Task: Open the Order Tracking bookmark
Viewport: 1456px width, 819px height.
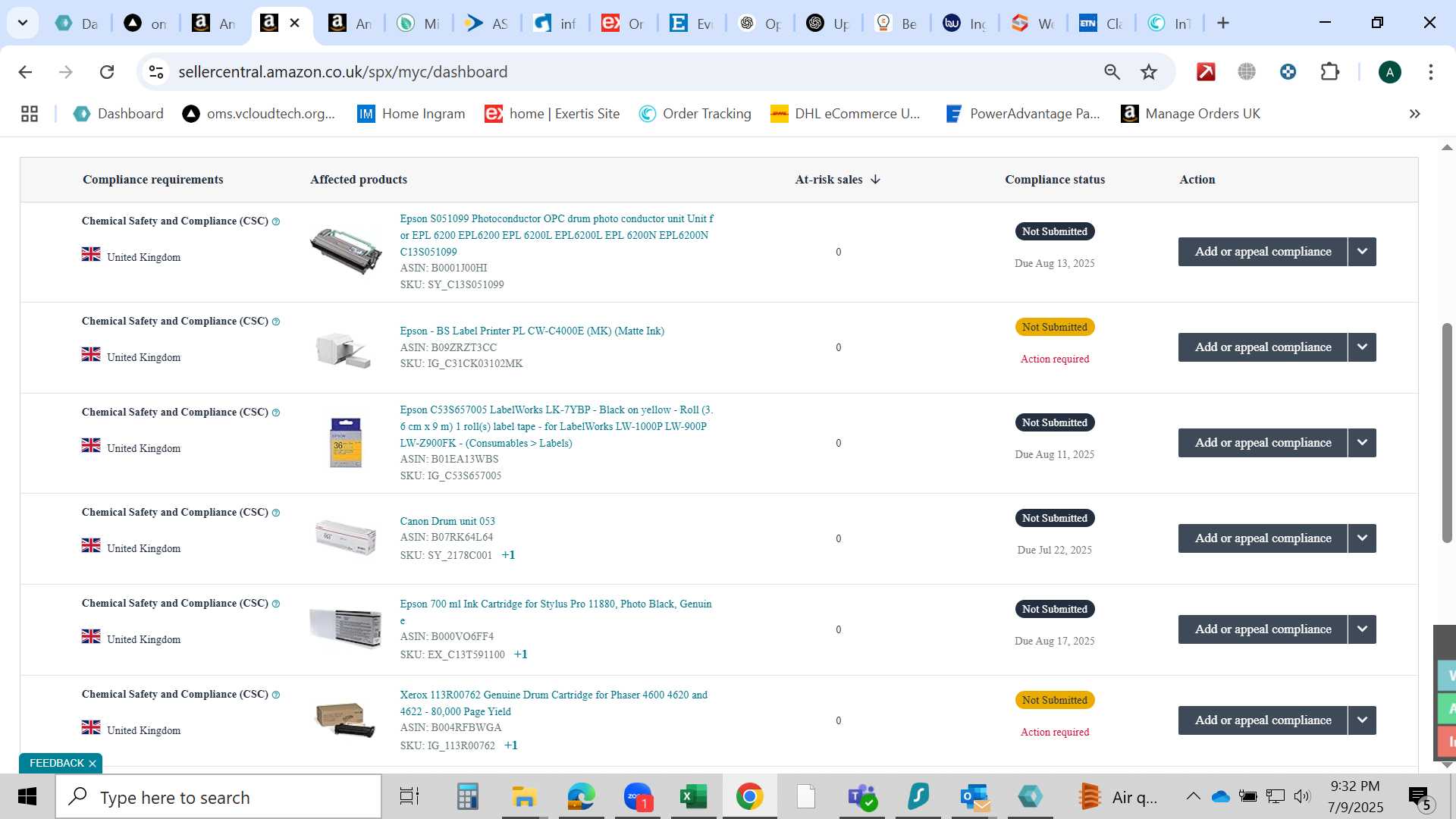Action: click(x=695, y=114)
